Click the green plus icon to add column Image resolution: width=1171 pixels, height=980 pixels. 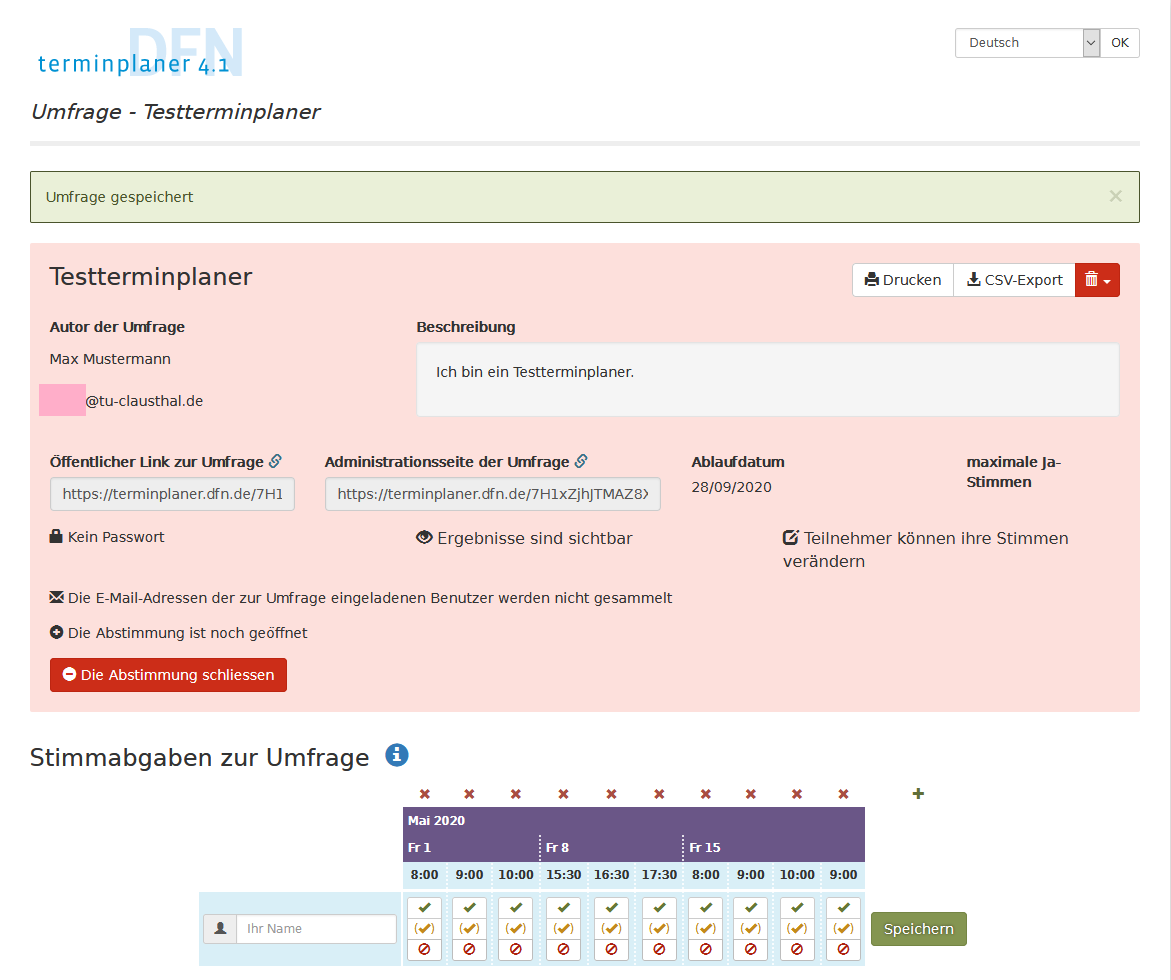[918, 794]
